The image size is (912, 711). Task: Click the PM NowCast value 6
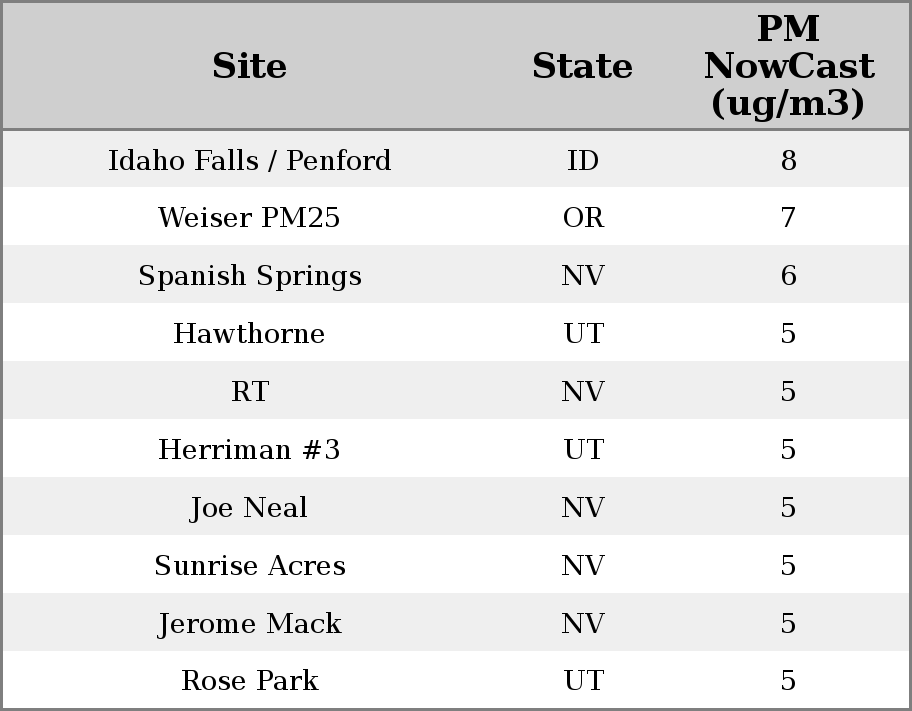click(x=788, y=276)
